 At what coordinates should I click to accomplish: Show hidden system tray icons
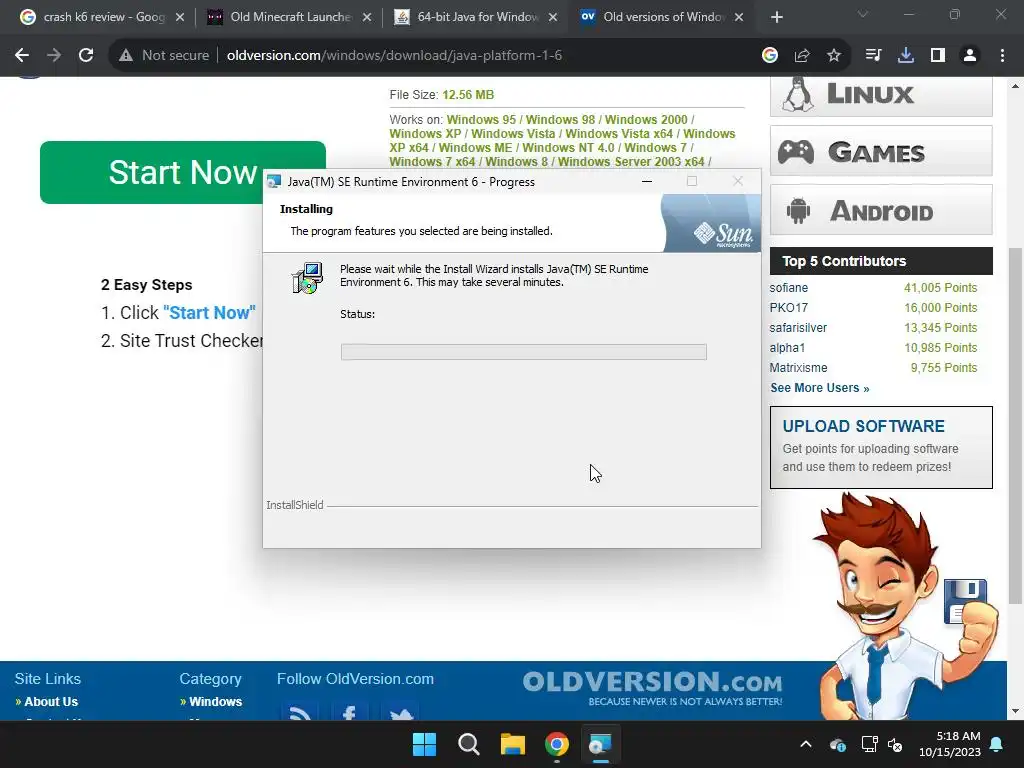pyautogui.click(x=806, y=744)
